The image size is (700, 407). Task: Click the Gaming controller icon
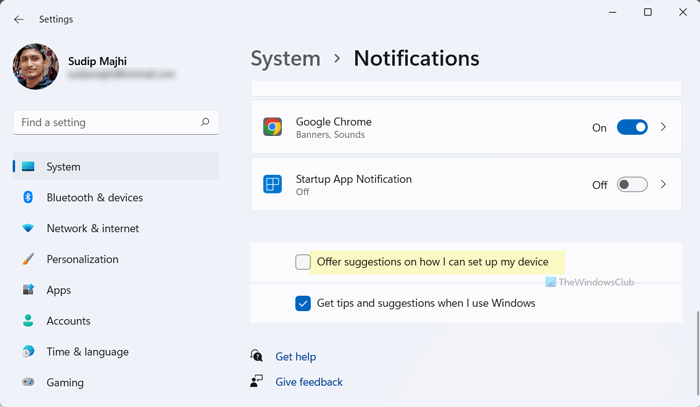pyautogui.click(x=28, y=383)
